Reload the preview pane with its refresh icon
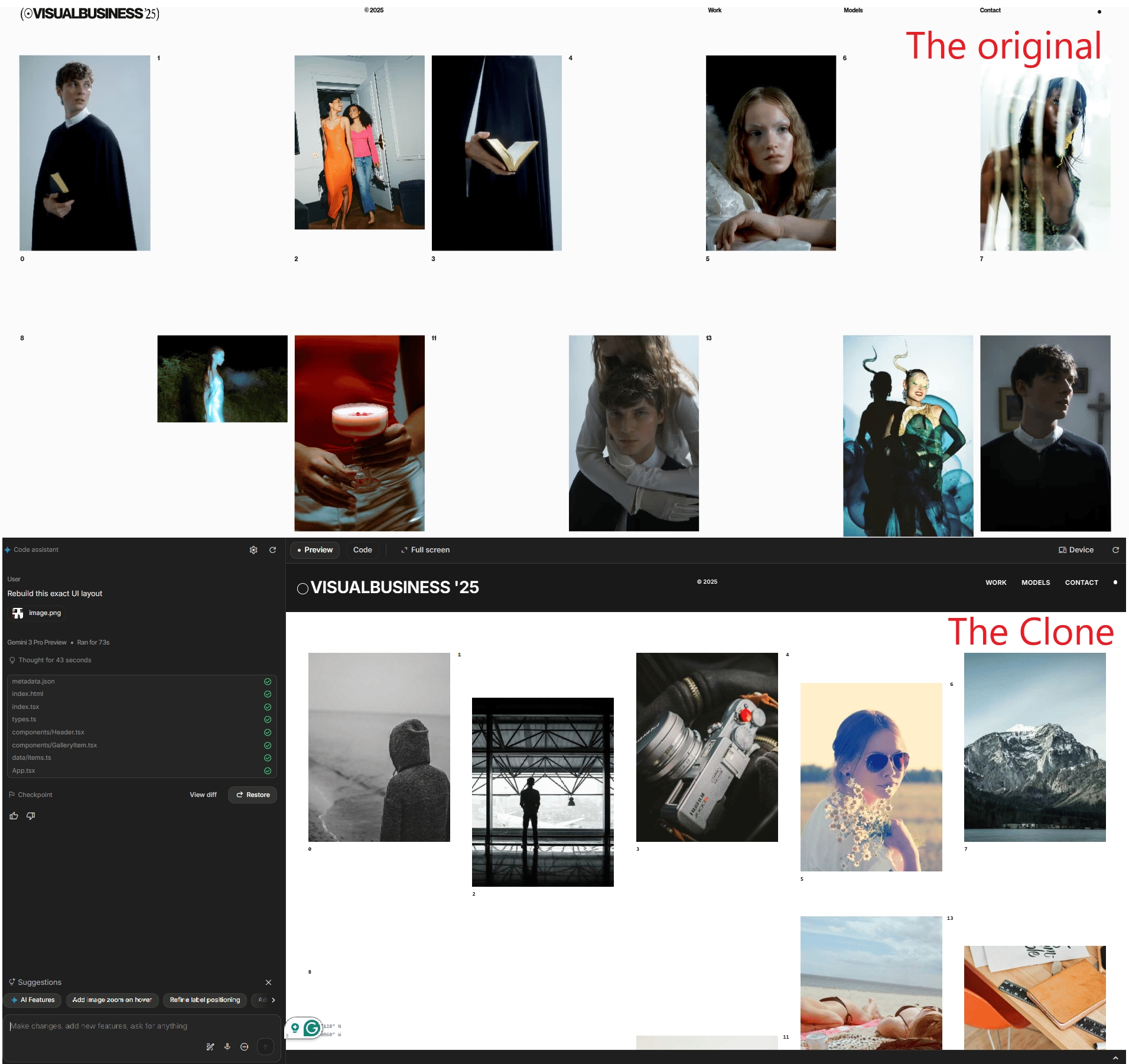Screen dimensions: 1129x1064 point(1116,549)
